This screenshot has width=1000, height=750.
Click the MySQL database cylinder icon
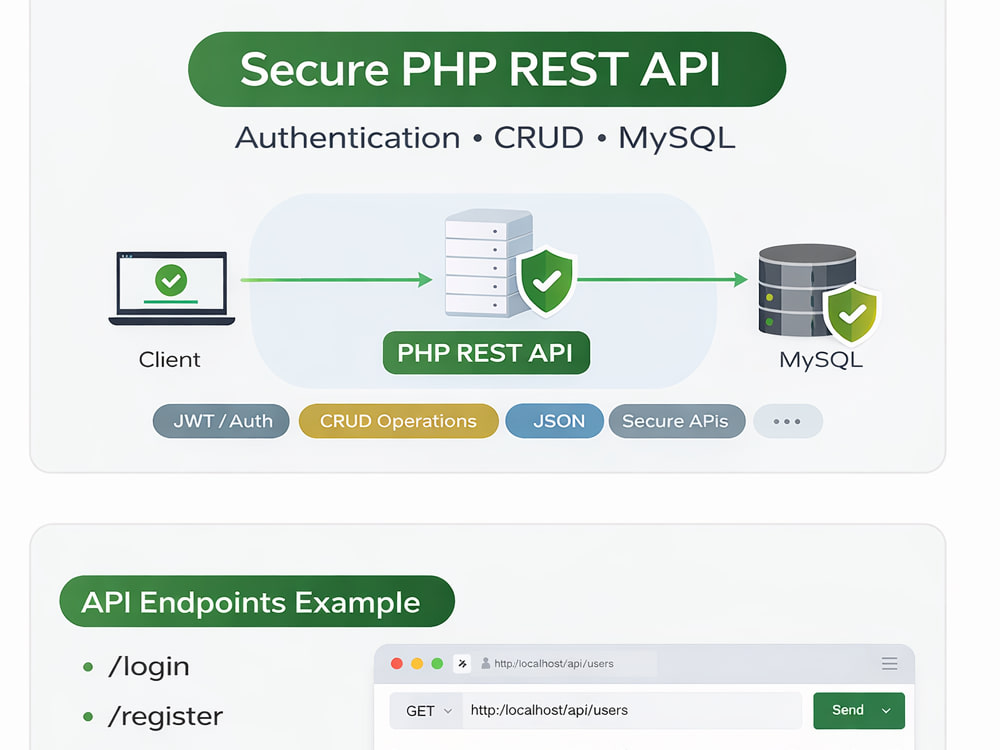point(807,290)
